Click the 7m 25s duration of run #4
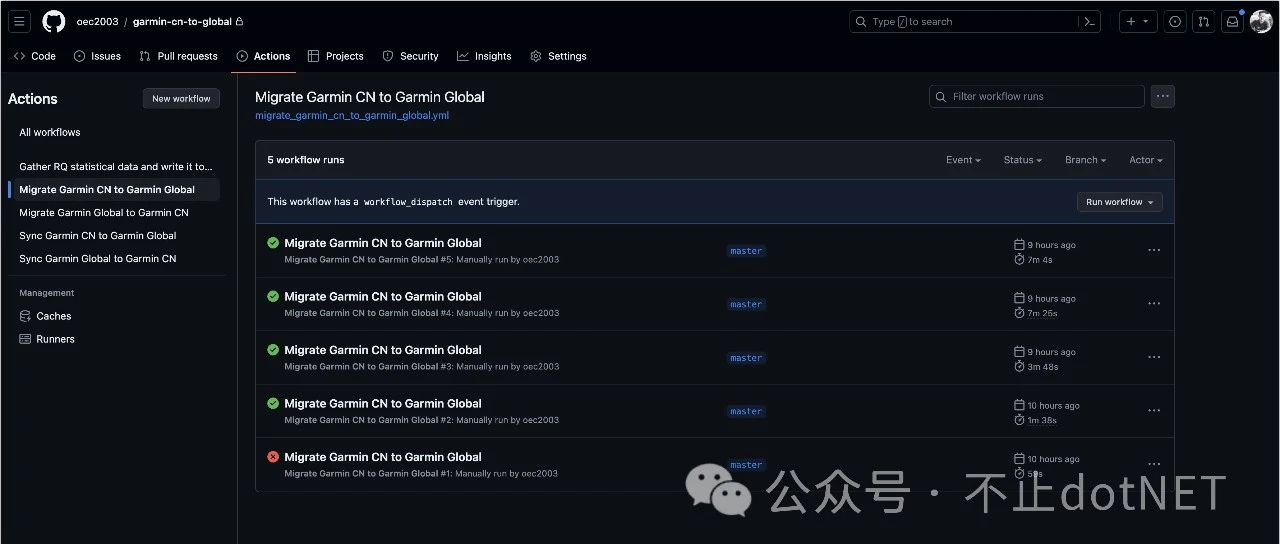1280x544 pixels. pos(1042,313)
